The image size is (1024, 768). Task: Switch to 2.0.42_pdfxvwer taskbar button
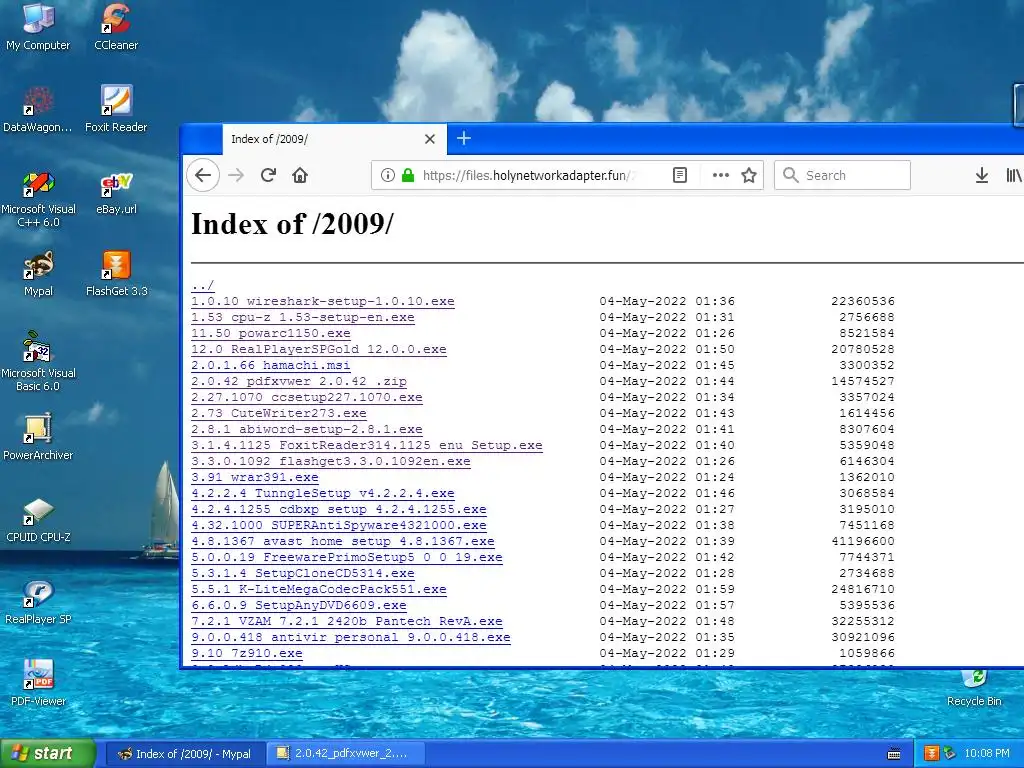346,754
